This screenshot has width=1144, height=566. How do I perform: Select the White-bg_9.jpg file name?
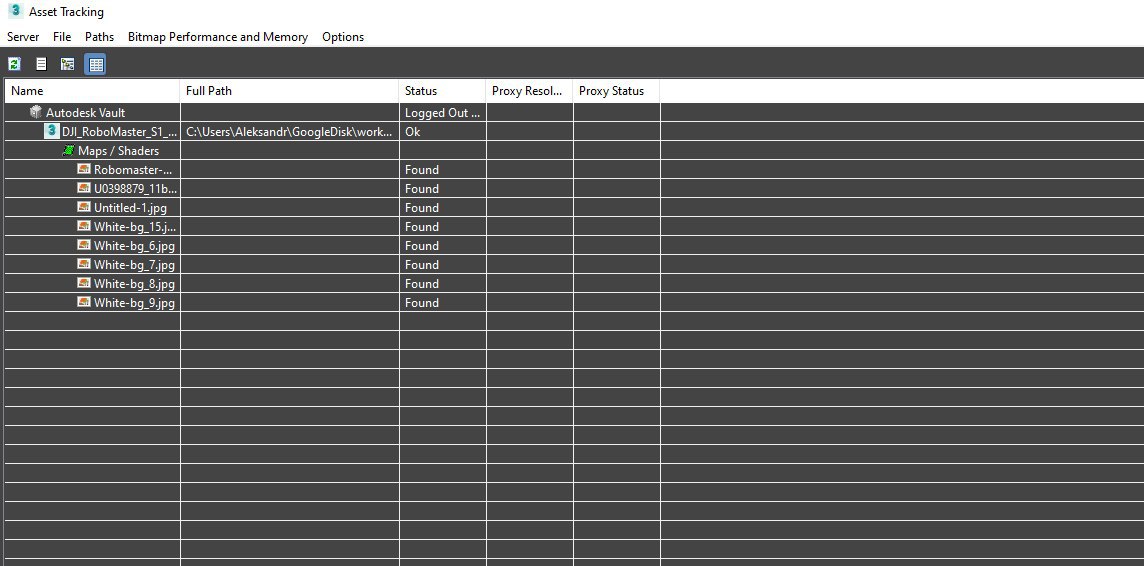[x=134, y=303]
